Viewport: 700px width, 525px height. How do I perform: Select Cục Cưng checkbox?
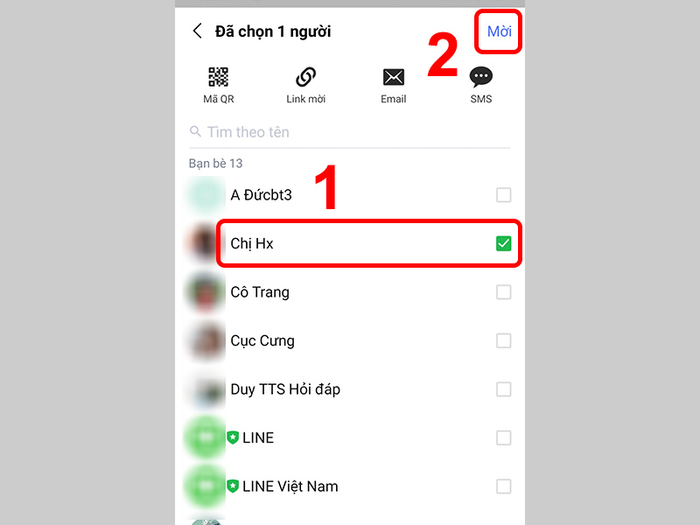tap(504, 341)
